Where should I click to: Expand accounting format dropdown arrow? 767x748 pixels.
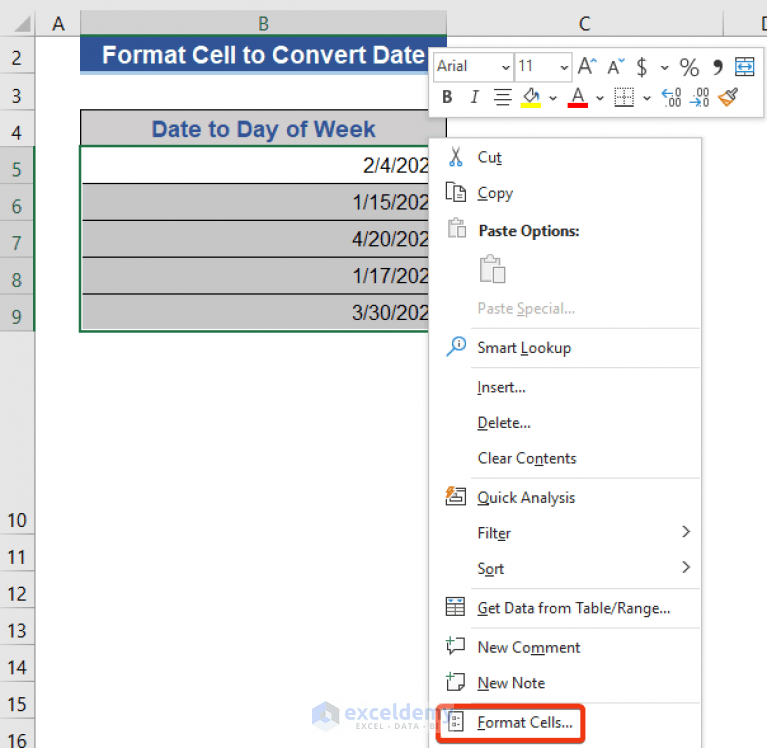[664, 68]
